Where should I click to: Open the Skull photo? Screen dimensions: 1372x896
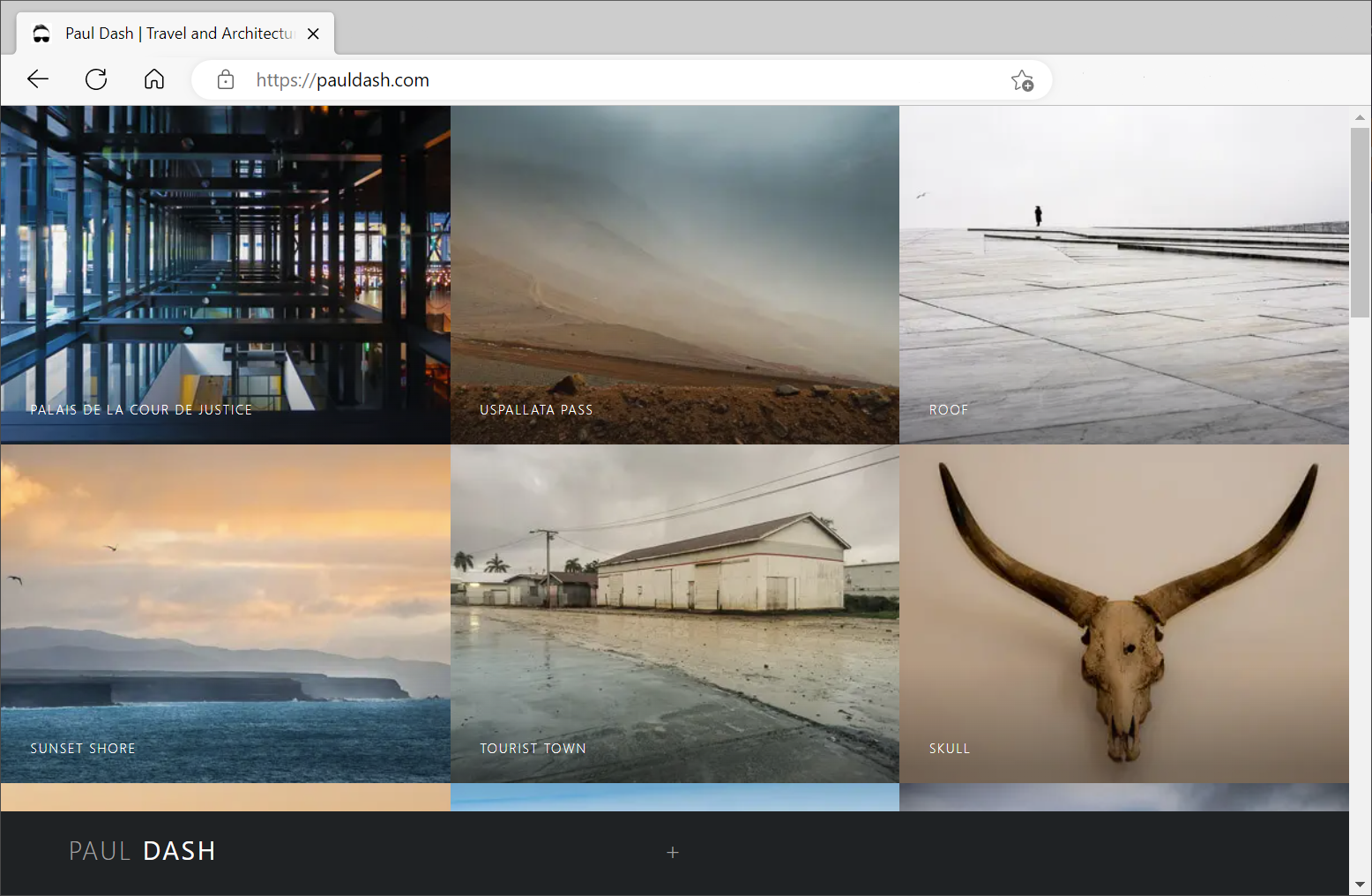[x=1123, y=613]
